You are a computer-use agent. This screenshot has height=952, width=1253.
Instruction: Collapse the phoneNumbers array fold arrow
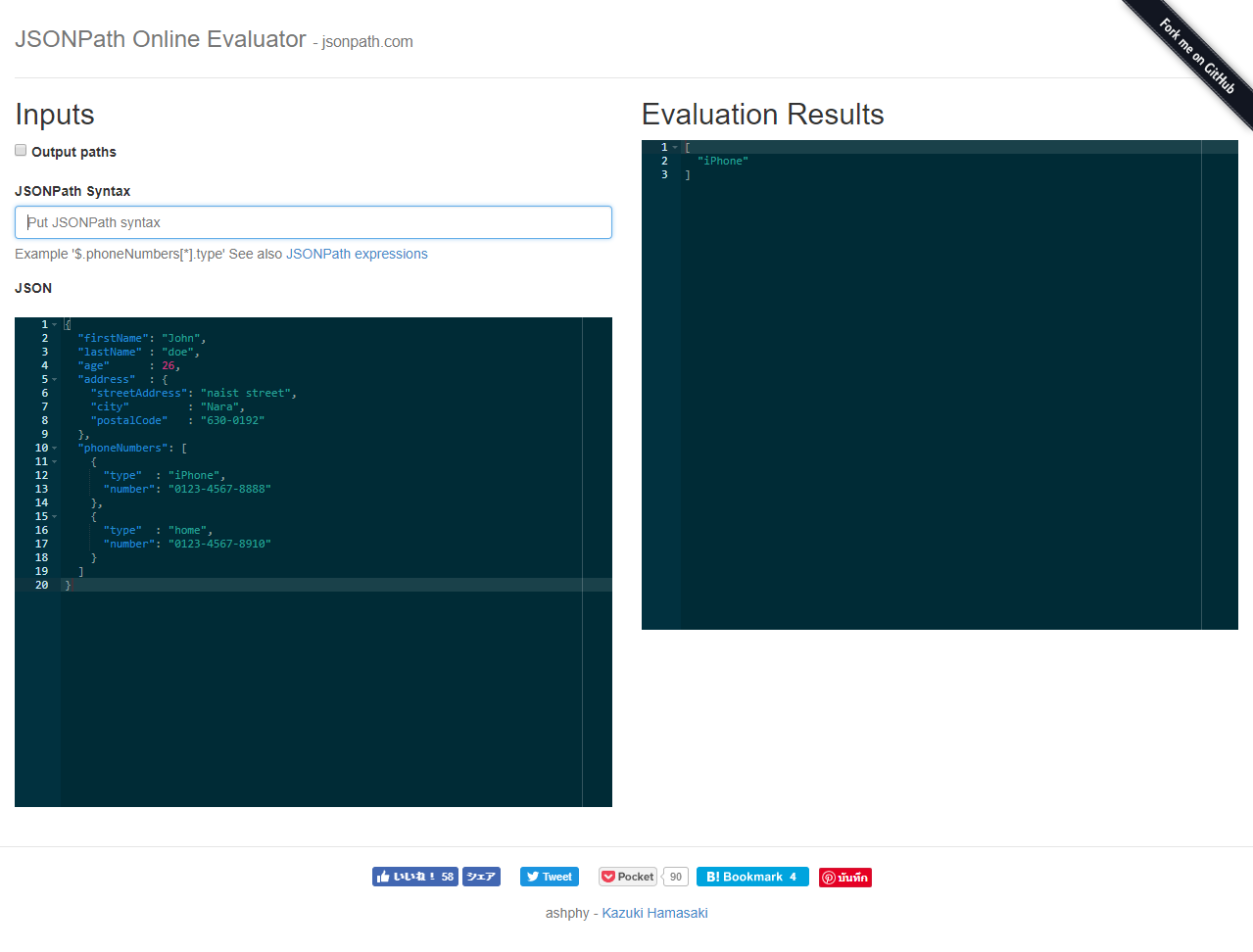pyautogui.click(x=54, y=448)
